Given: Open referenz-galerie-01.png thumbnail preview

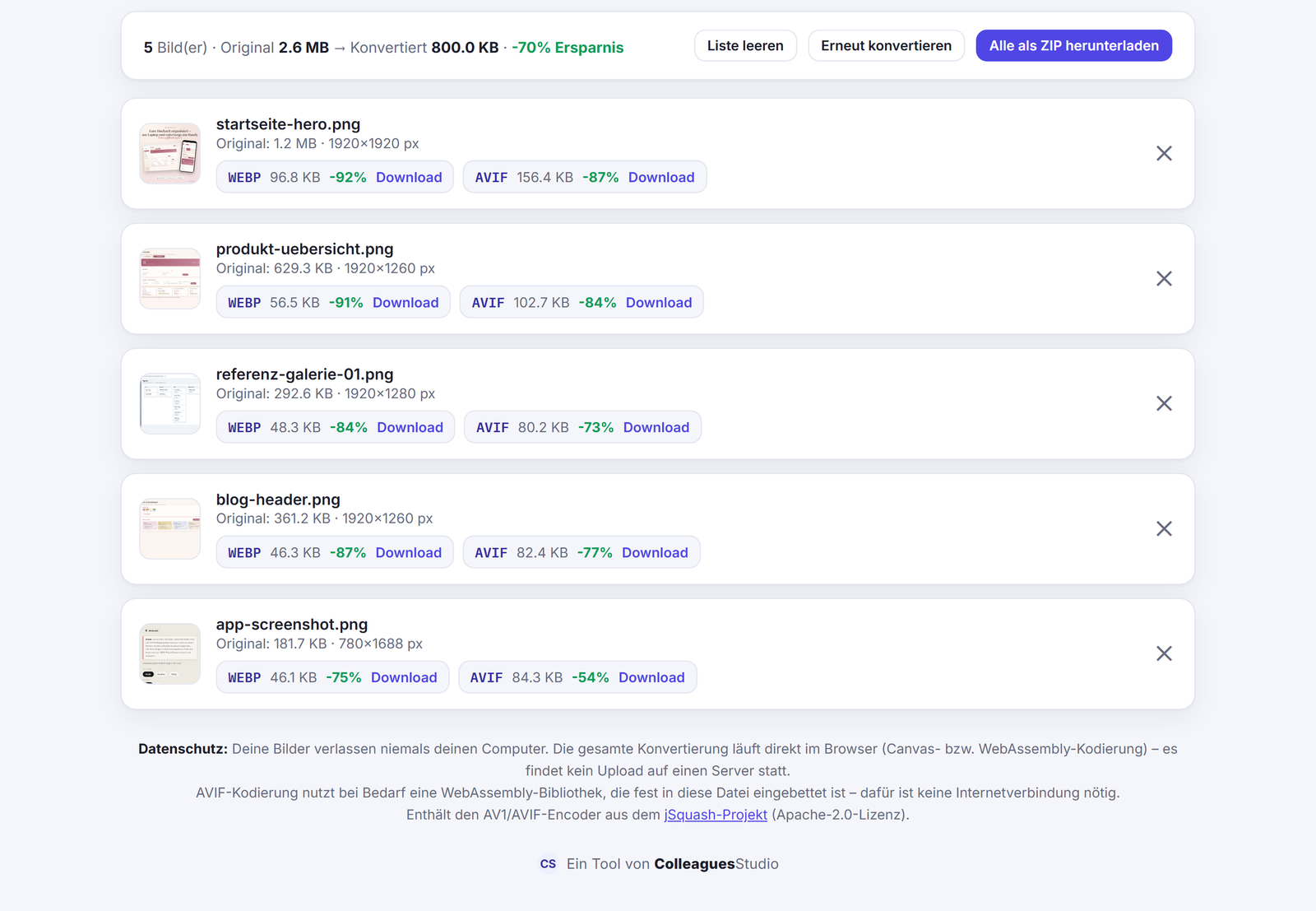Looking at the screenshot, I should (x=170, y=404).
